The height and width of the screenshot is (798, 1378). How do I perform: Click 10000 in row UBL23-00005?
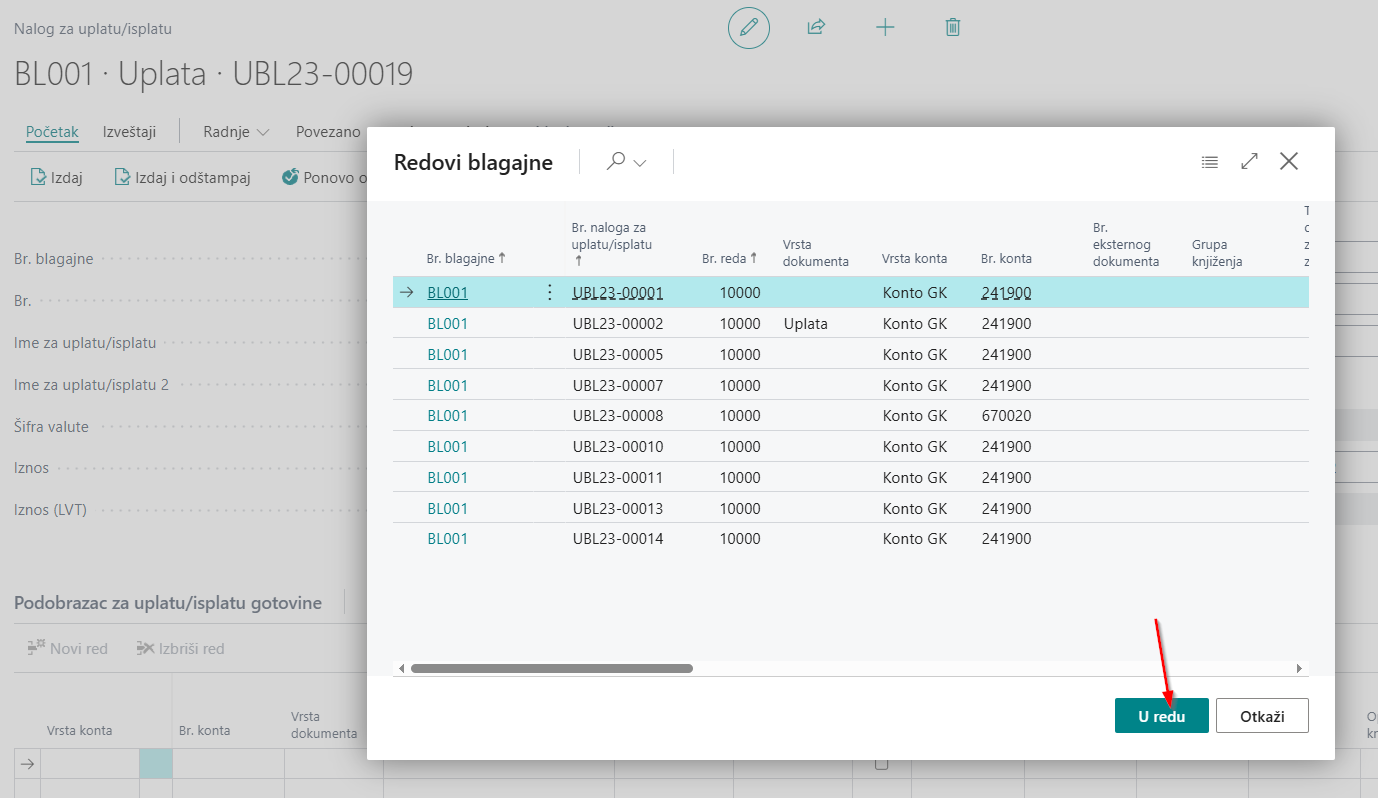tap(740, 355)
